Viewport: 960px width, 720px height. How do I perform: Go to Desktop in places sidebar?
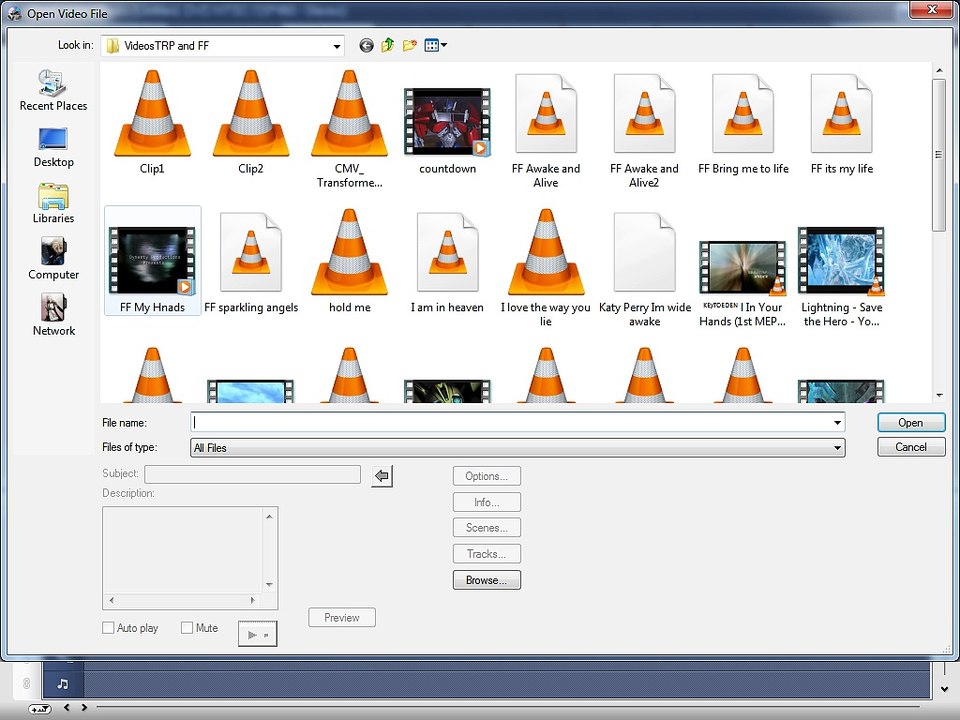pos(53,148)
